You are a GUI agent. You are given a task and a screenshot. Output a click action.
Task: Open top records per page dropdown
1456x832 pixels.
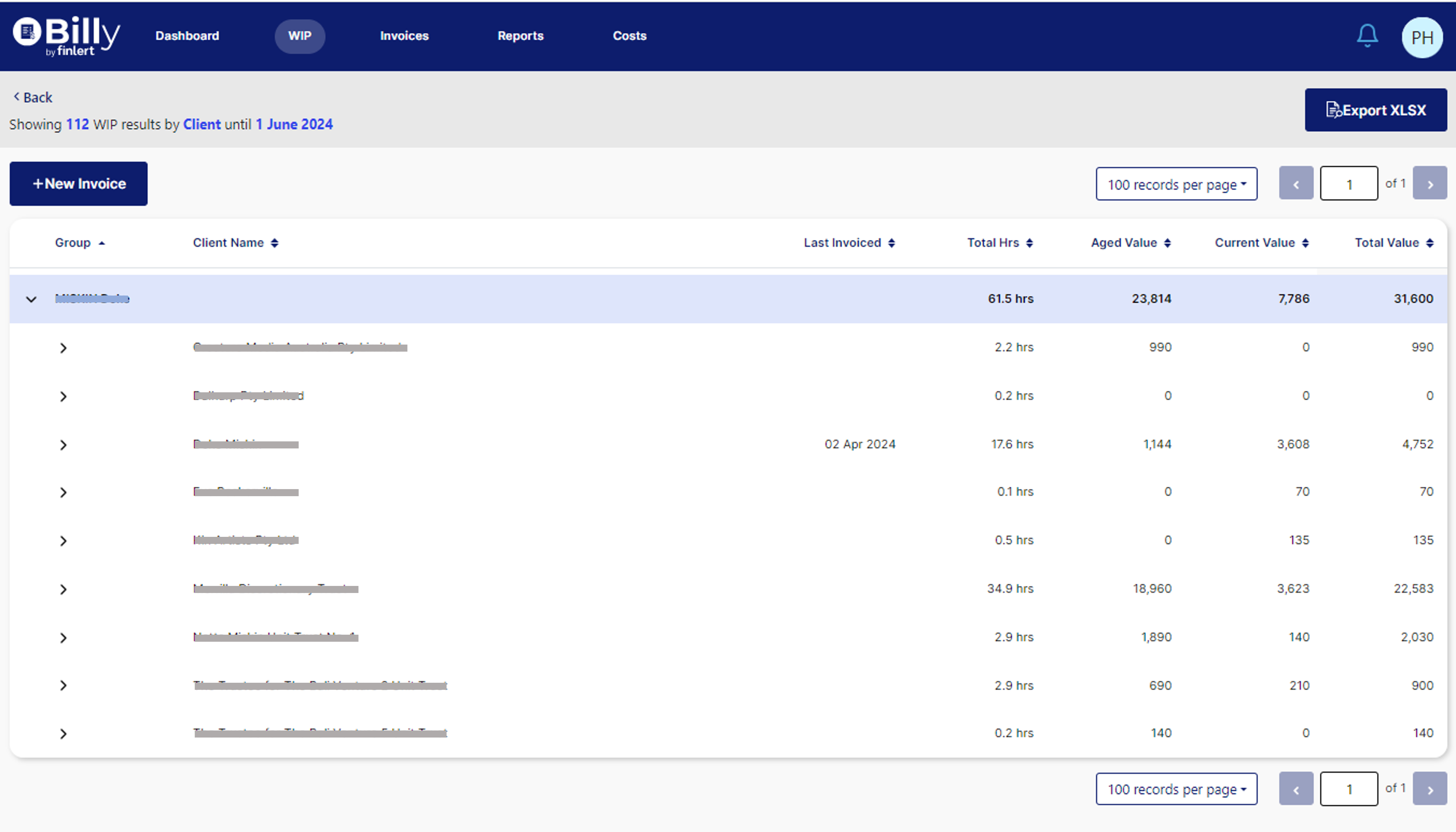tap(1176, 184)
